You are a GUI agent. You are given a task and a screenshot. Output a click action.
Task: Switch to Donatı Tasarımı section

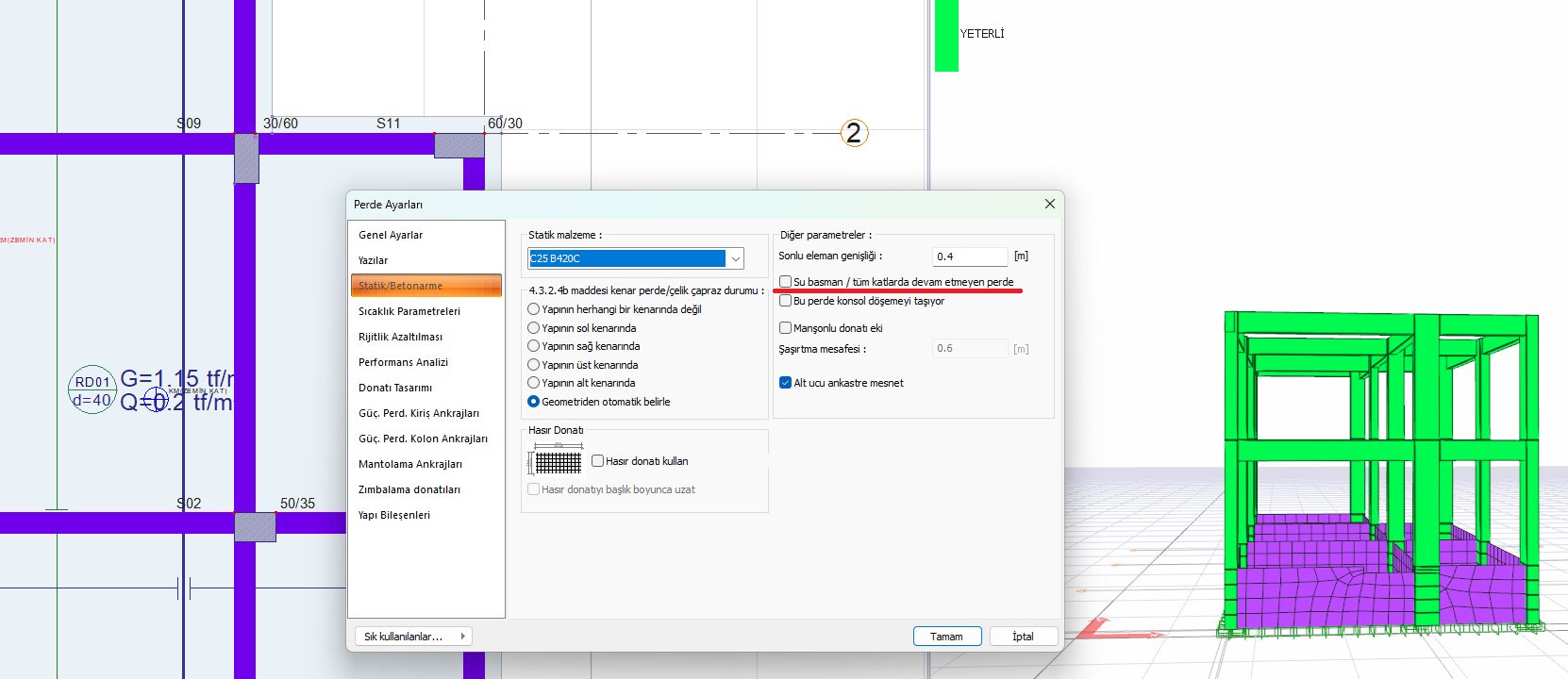pyautogui.click(x=395, y=388)
